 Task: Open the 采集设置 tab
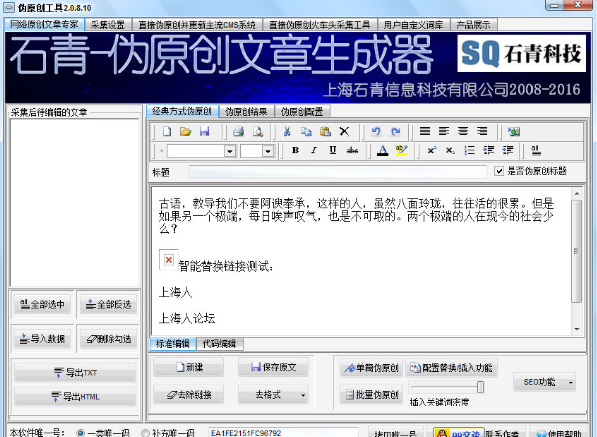click(x=108, y=25)
